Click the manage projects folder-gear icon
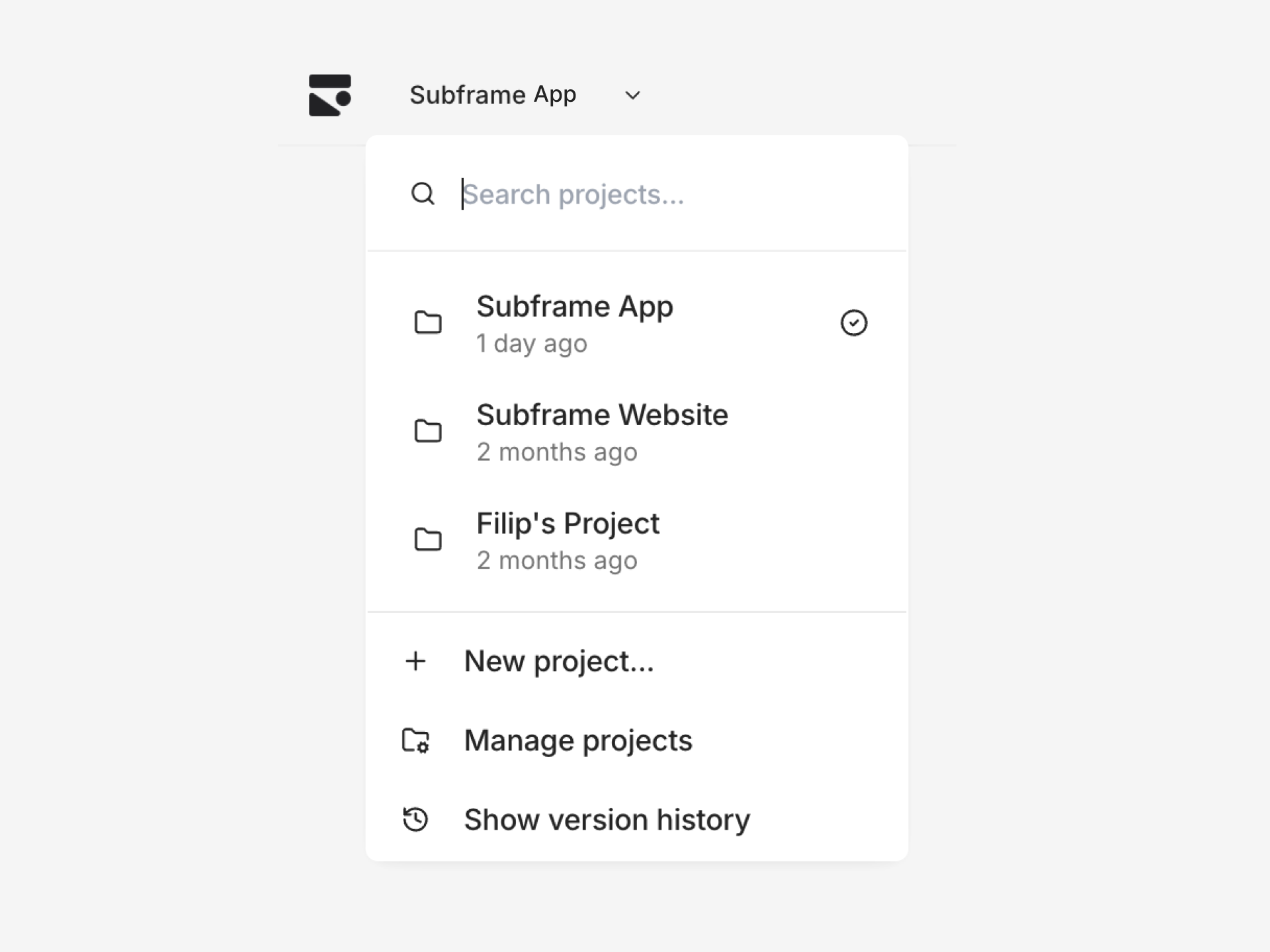 click(415, 740)
